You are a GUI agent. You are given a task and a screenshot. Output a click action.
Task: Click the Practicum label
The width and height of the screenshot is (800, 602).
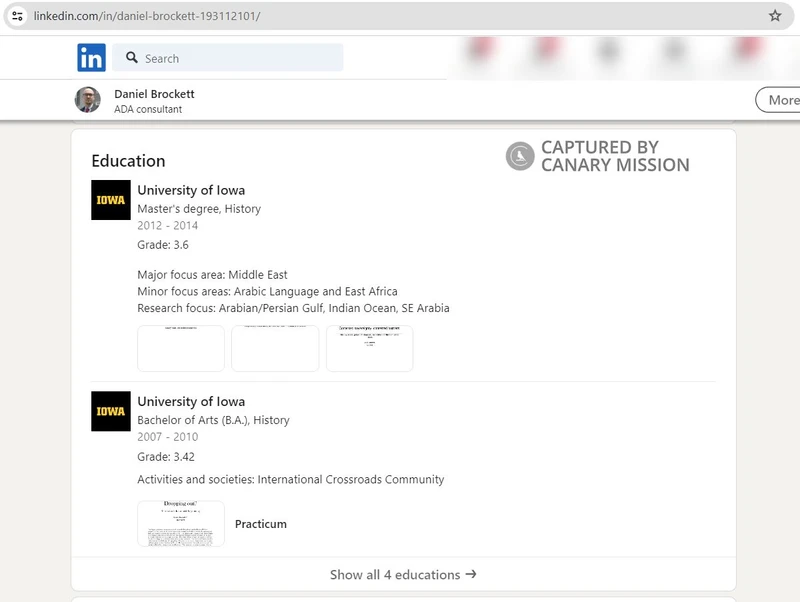point(261,524)
